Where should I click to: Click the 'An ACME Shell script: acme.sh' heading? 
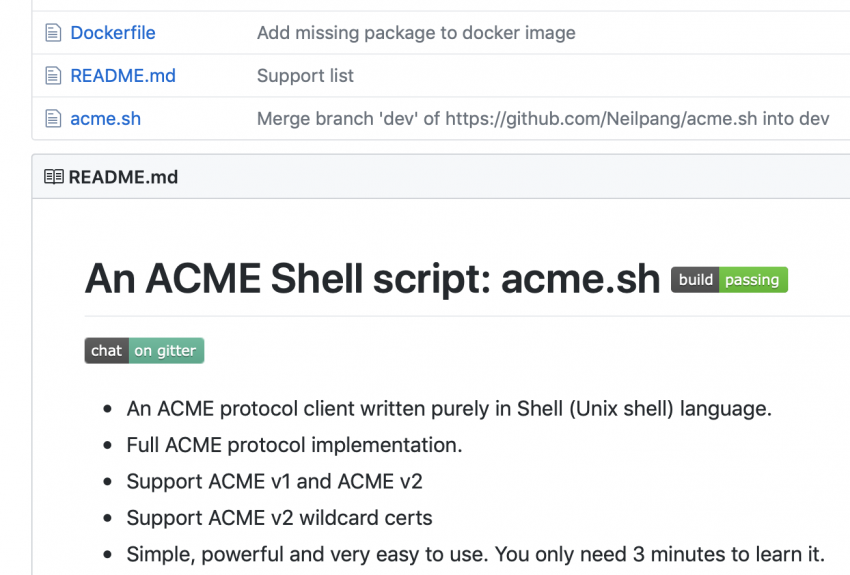coord(373,279)
